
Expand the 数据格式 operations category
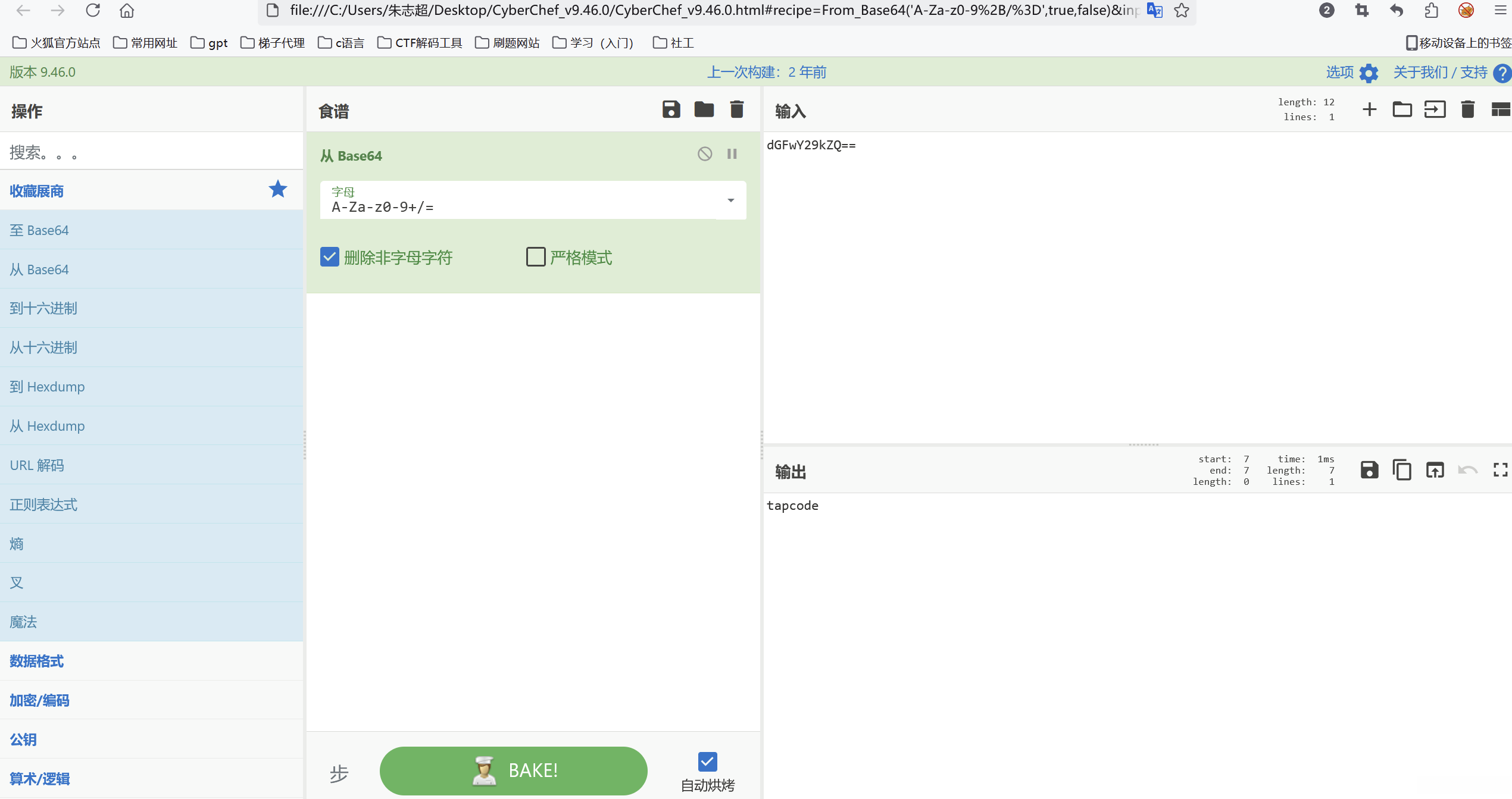point(37,661)
